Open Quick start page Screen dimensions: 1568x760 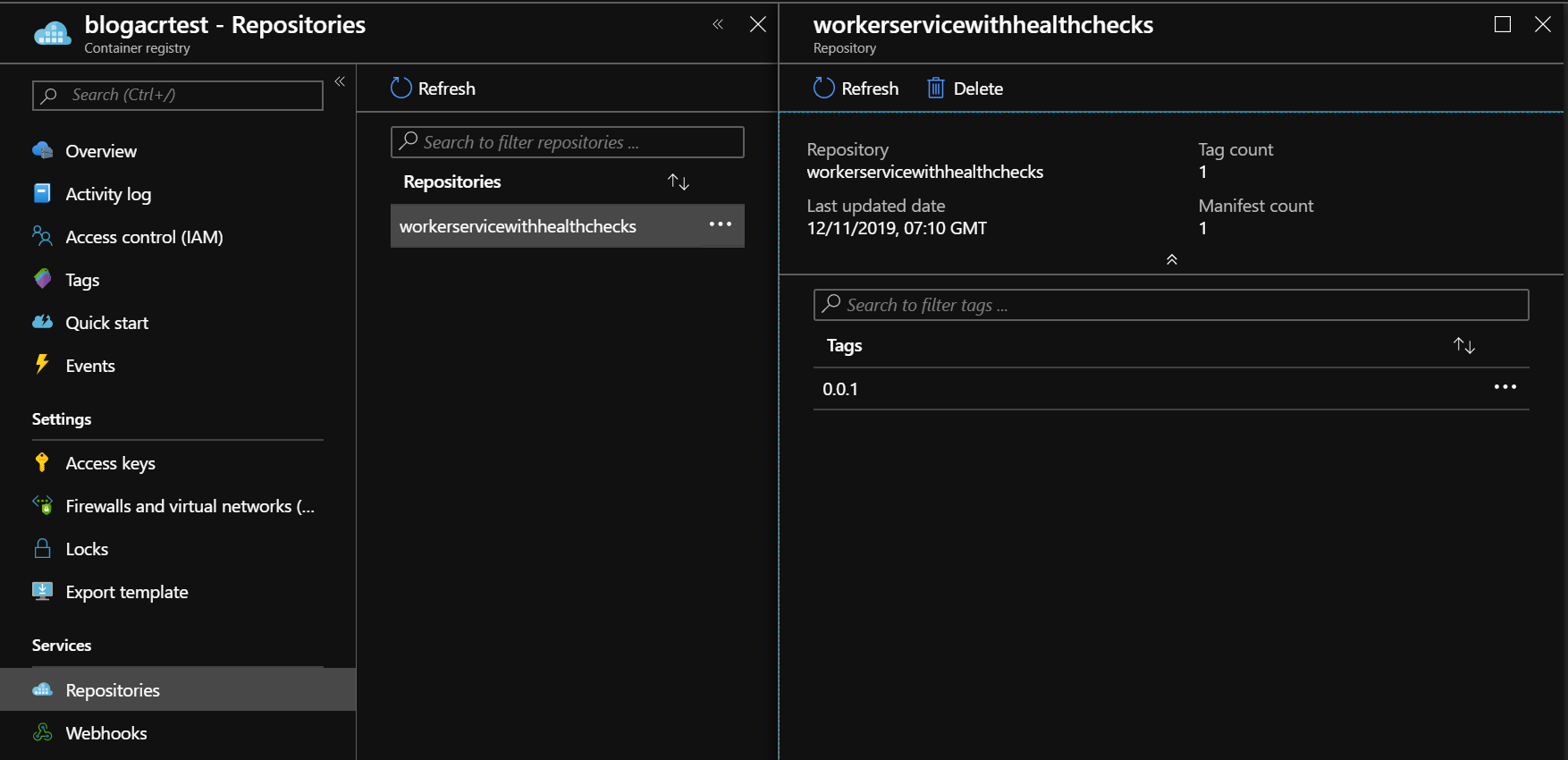(x=106, y=323)
